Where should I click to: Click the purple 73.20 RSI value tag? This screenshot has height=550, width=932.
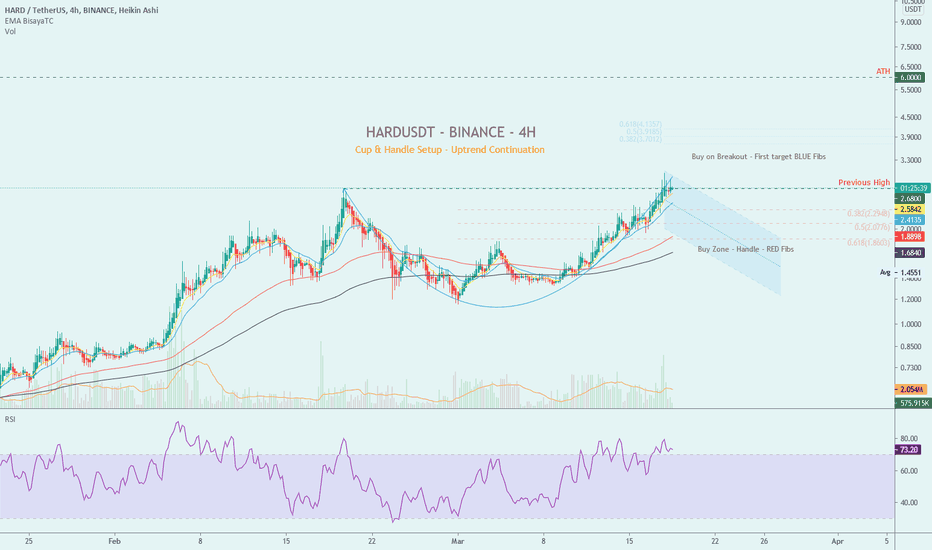908,450
